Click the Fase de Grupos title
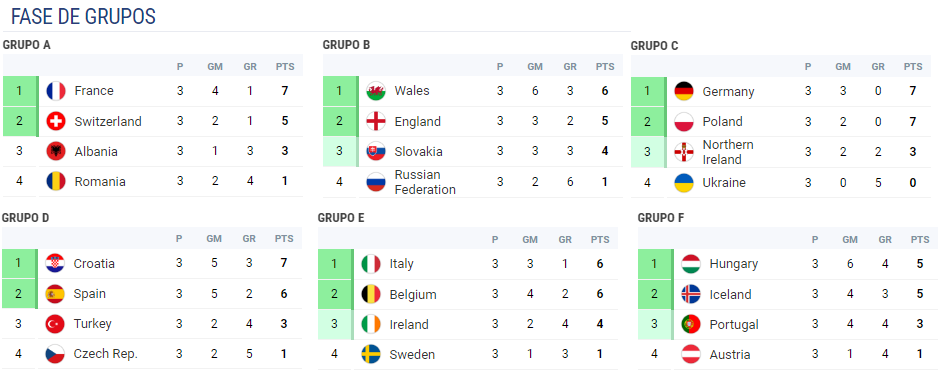942x383 pixels. (x=83, y=16)
